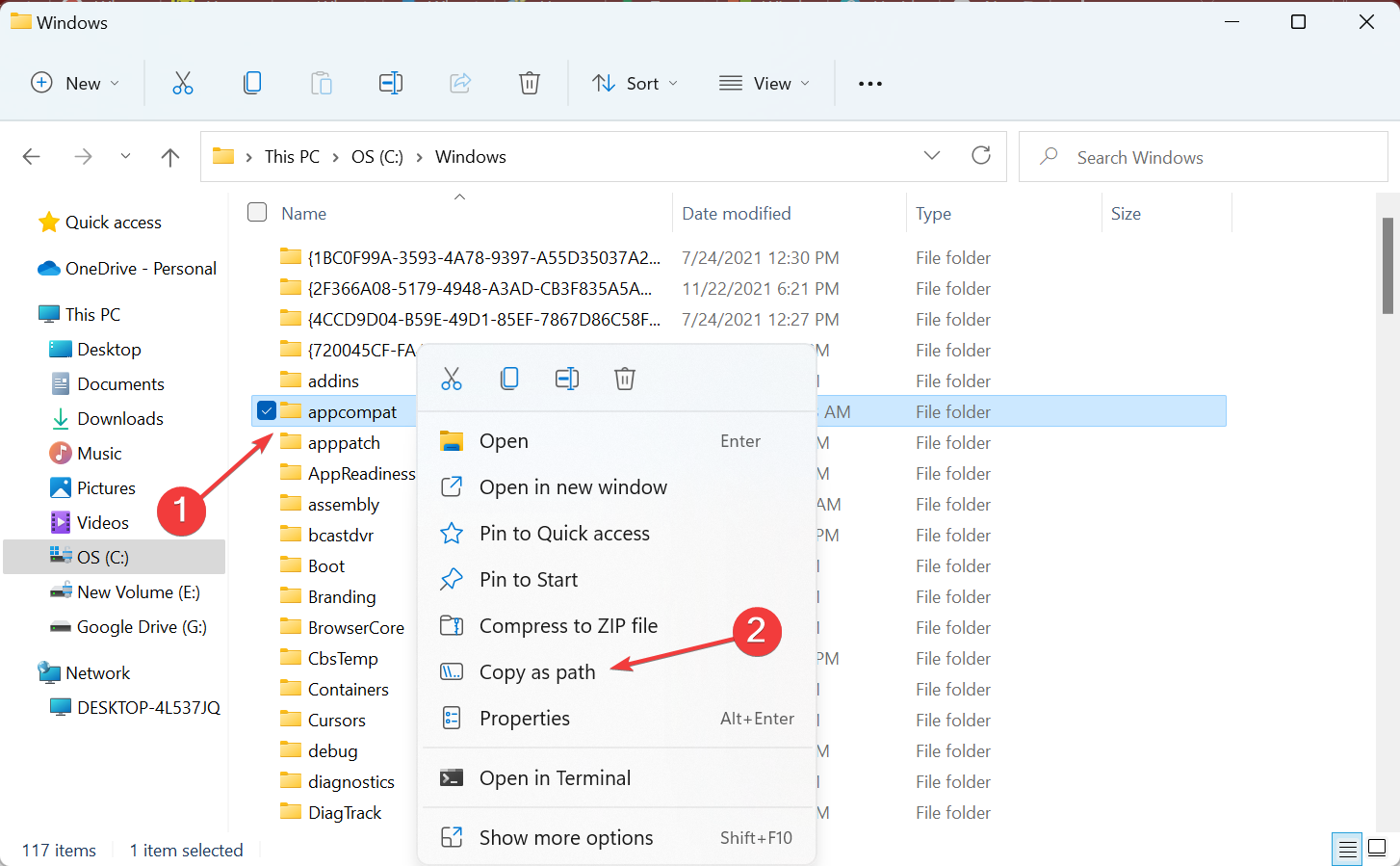Viewport: 1400px width, 866px height.
Task: Refresh the Windows folder view
Action: pyautogui.click(x=981, y=155)
